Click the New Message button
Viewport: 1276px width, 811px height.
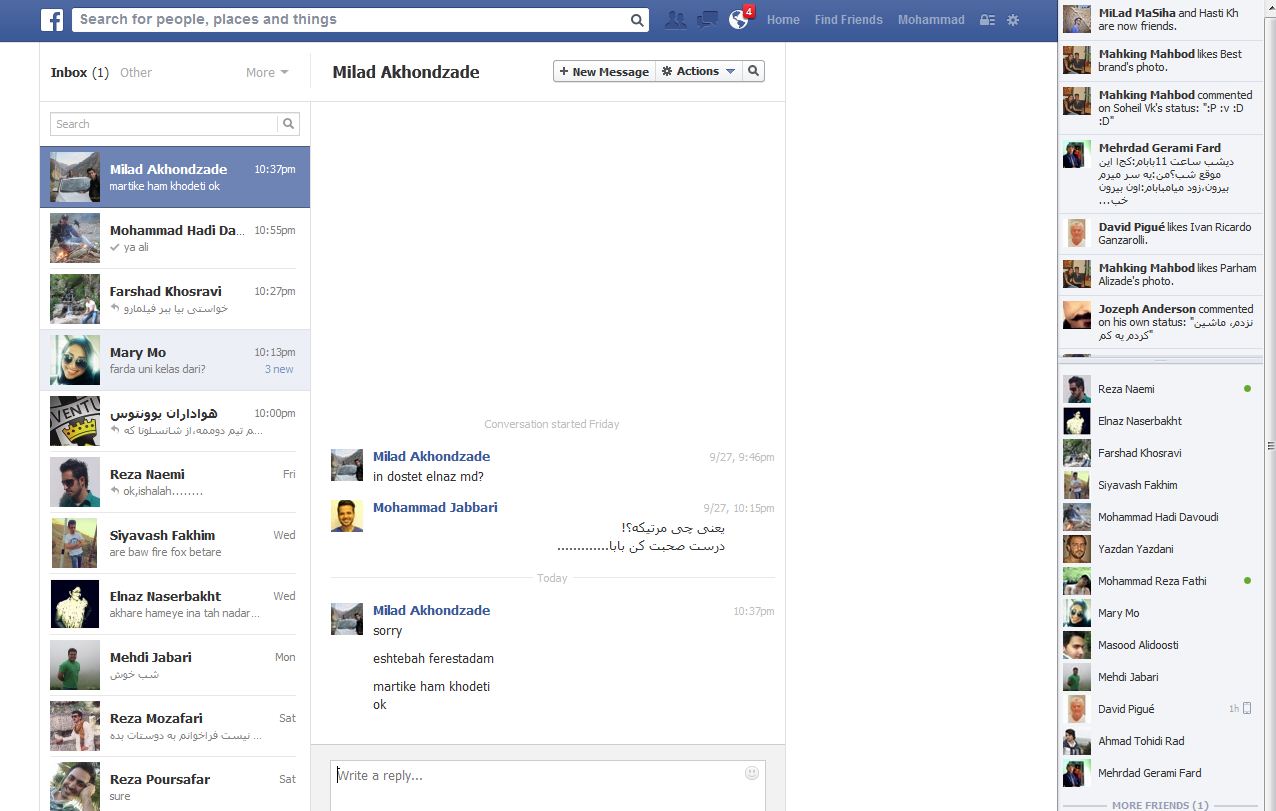point(604,71)
